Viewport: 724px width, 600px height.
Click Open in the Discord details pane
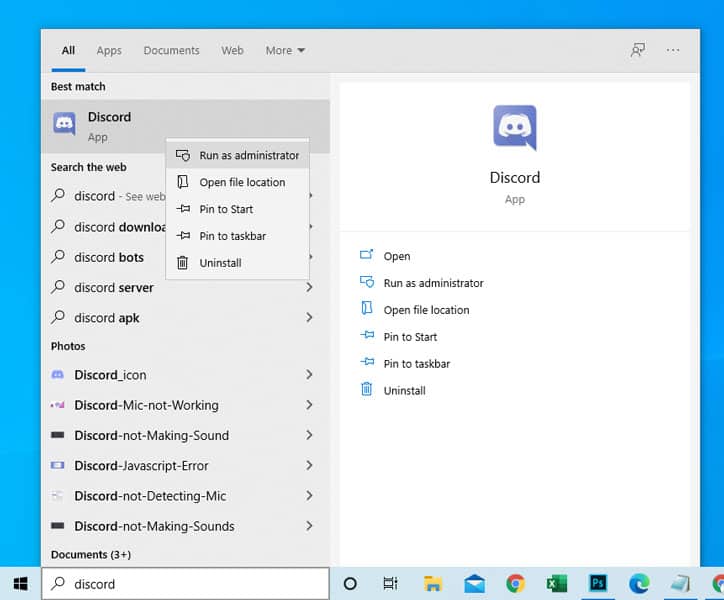(x=397, y=256)
